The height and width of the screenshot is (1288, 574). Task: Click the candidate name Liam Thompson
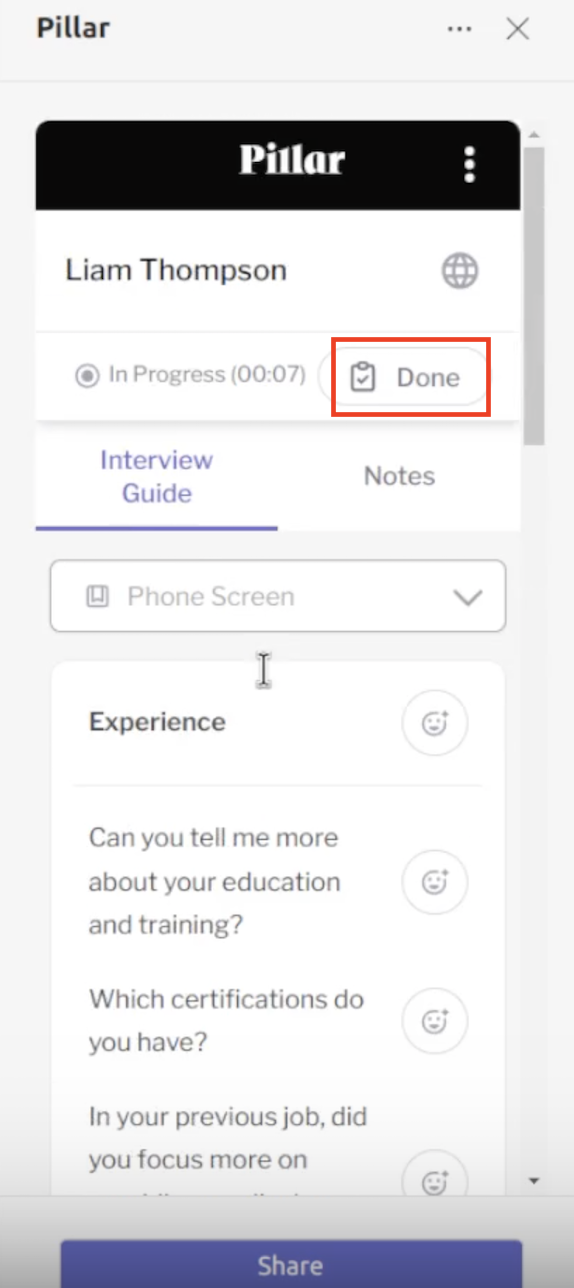(176, 270)
